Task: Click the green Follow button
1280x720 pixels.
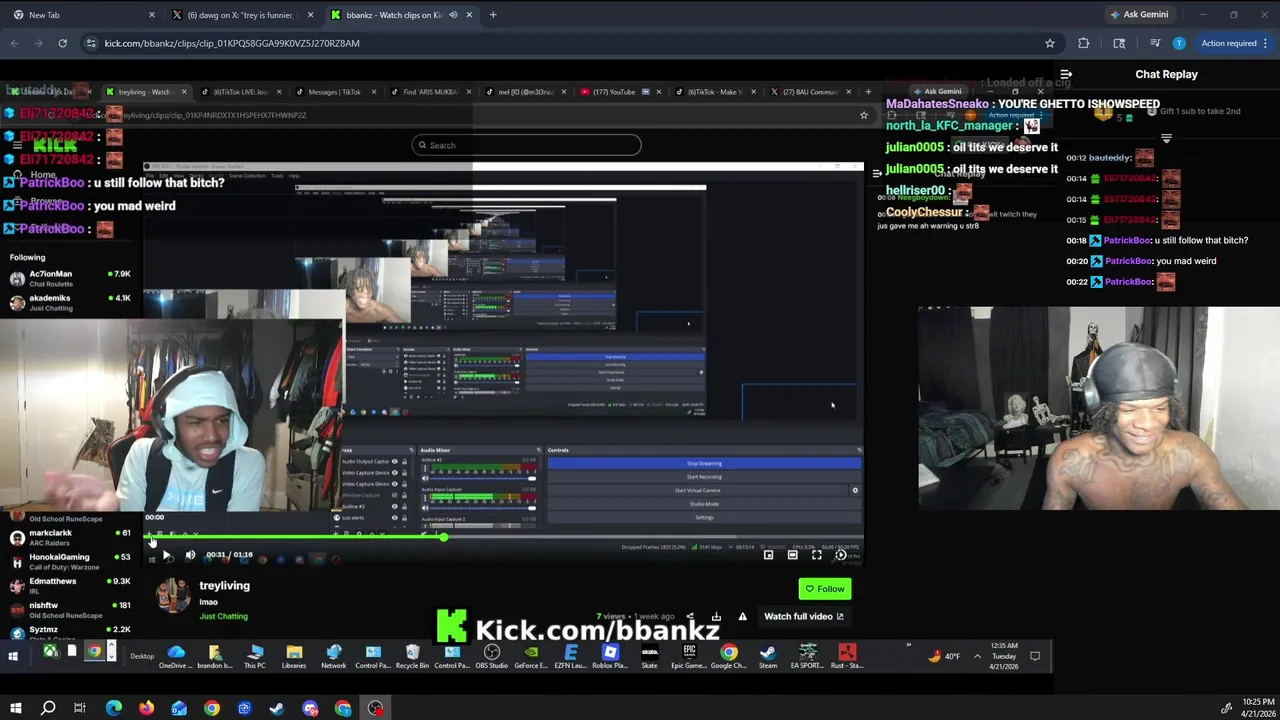Action: (x=825, y=589)
